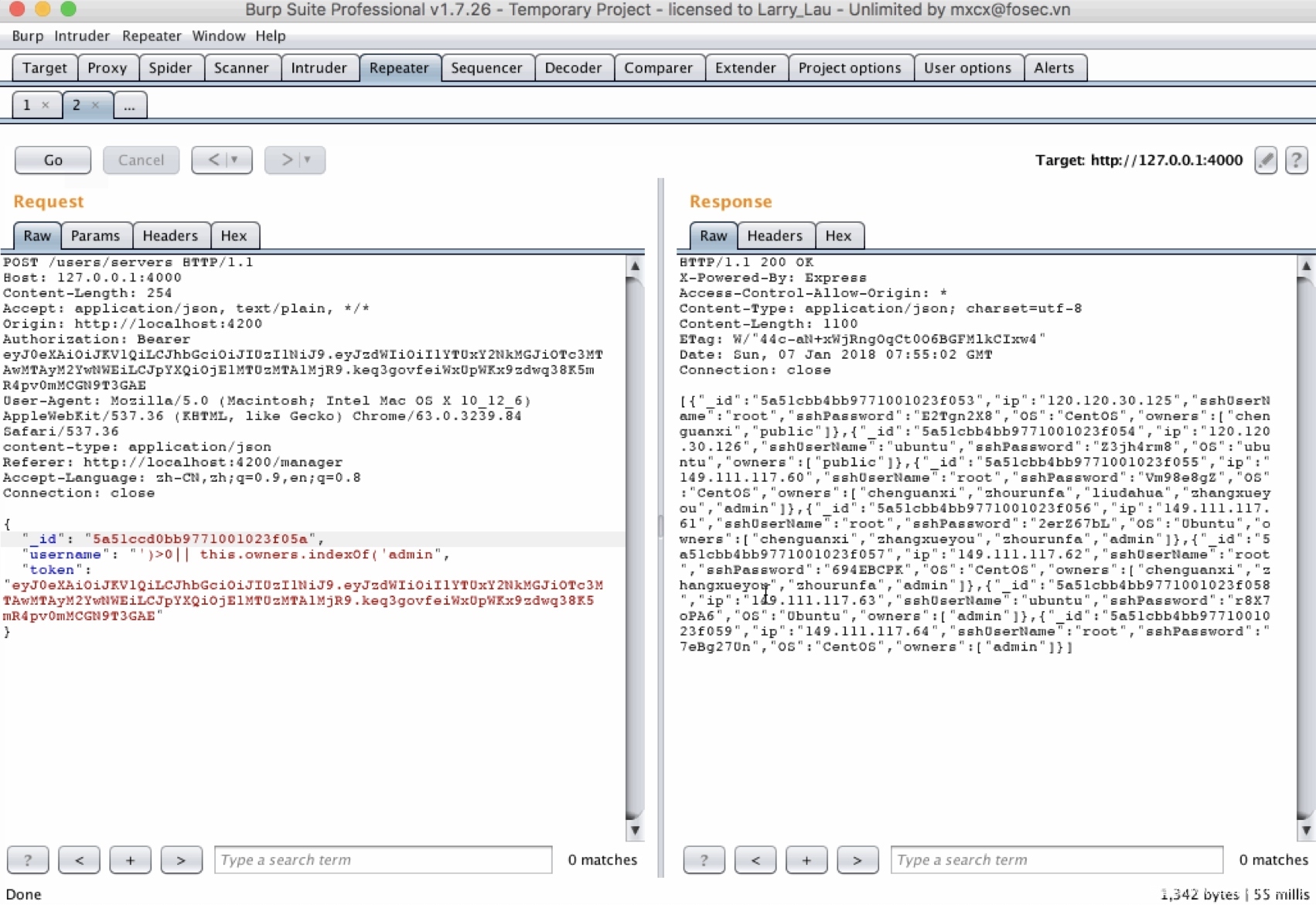The image size is (1316, 905).
Task: Click the plus button under request pane
Action: pos(130,859)
